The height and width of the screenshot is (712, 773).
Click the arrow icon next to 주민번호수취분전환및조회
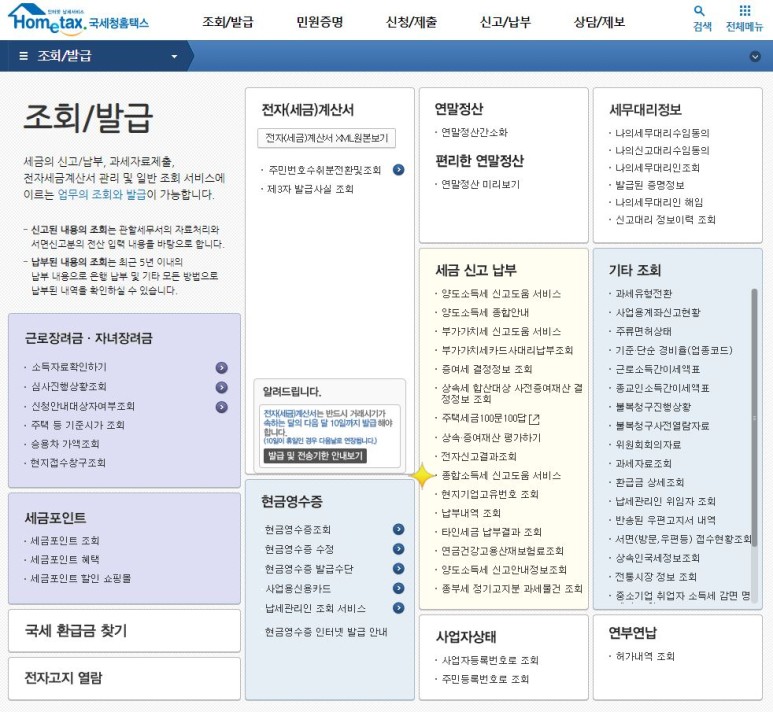[398, 170]
